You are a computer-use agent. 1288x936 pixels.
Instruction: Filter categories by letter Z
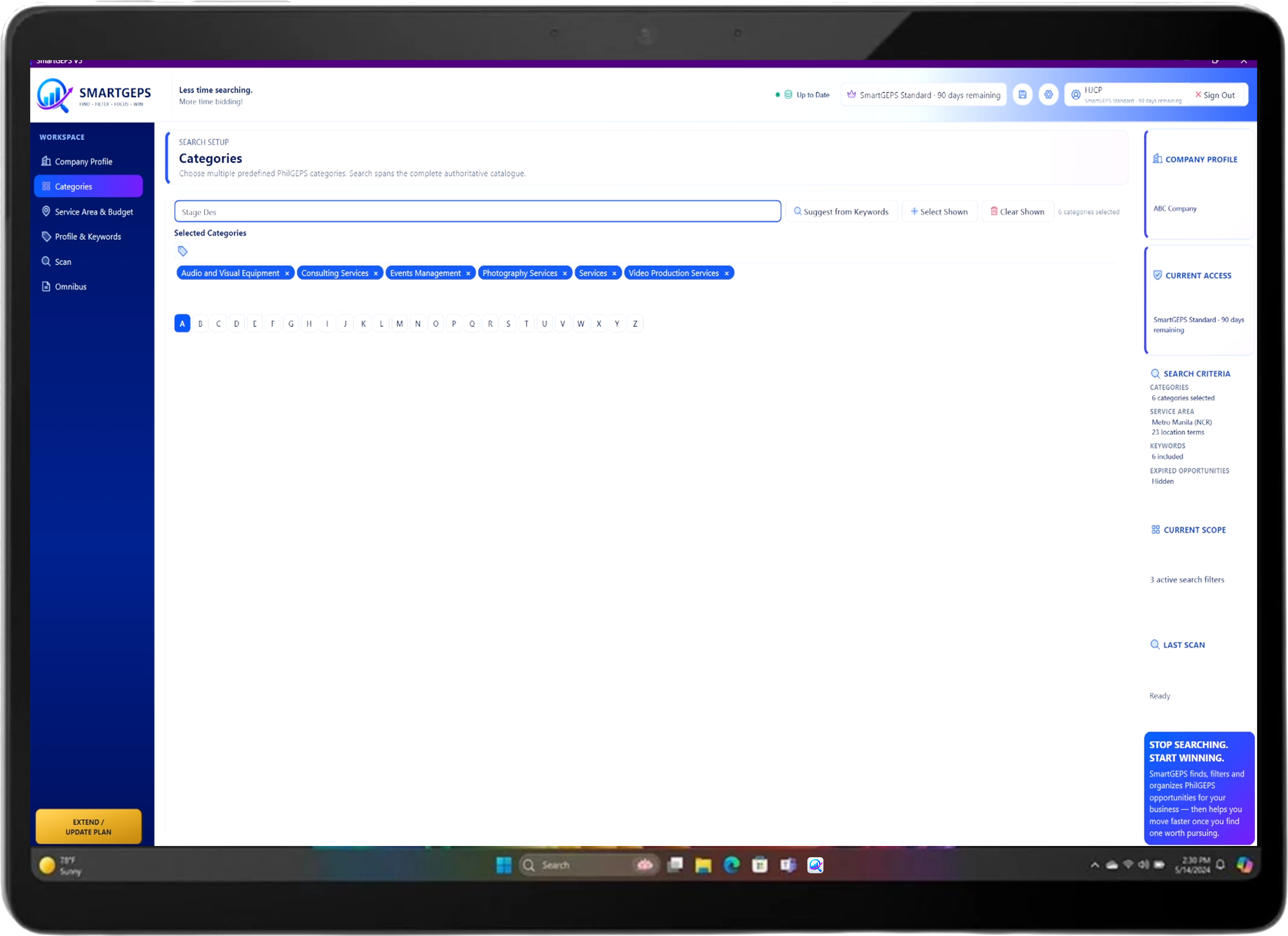click(x=635, y=324)
